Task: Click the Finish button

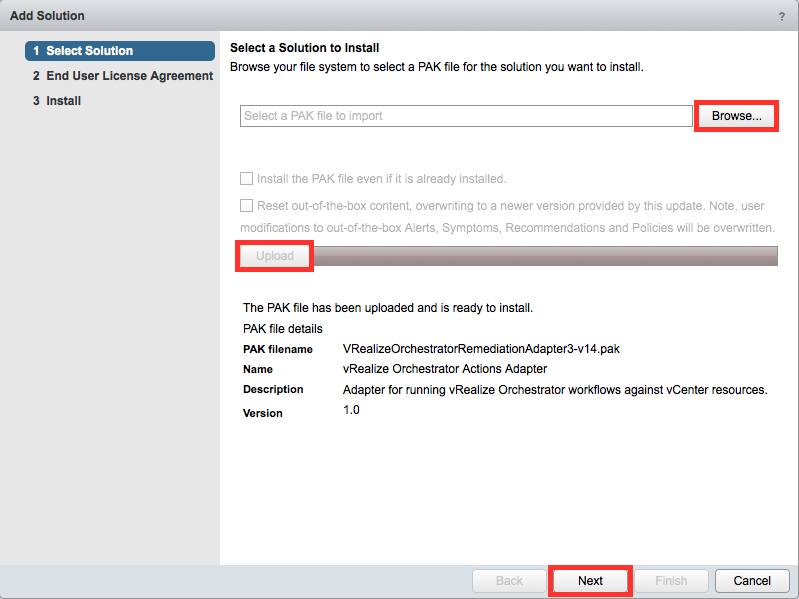Action: coord(671,581)
